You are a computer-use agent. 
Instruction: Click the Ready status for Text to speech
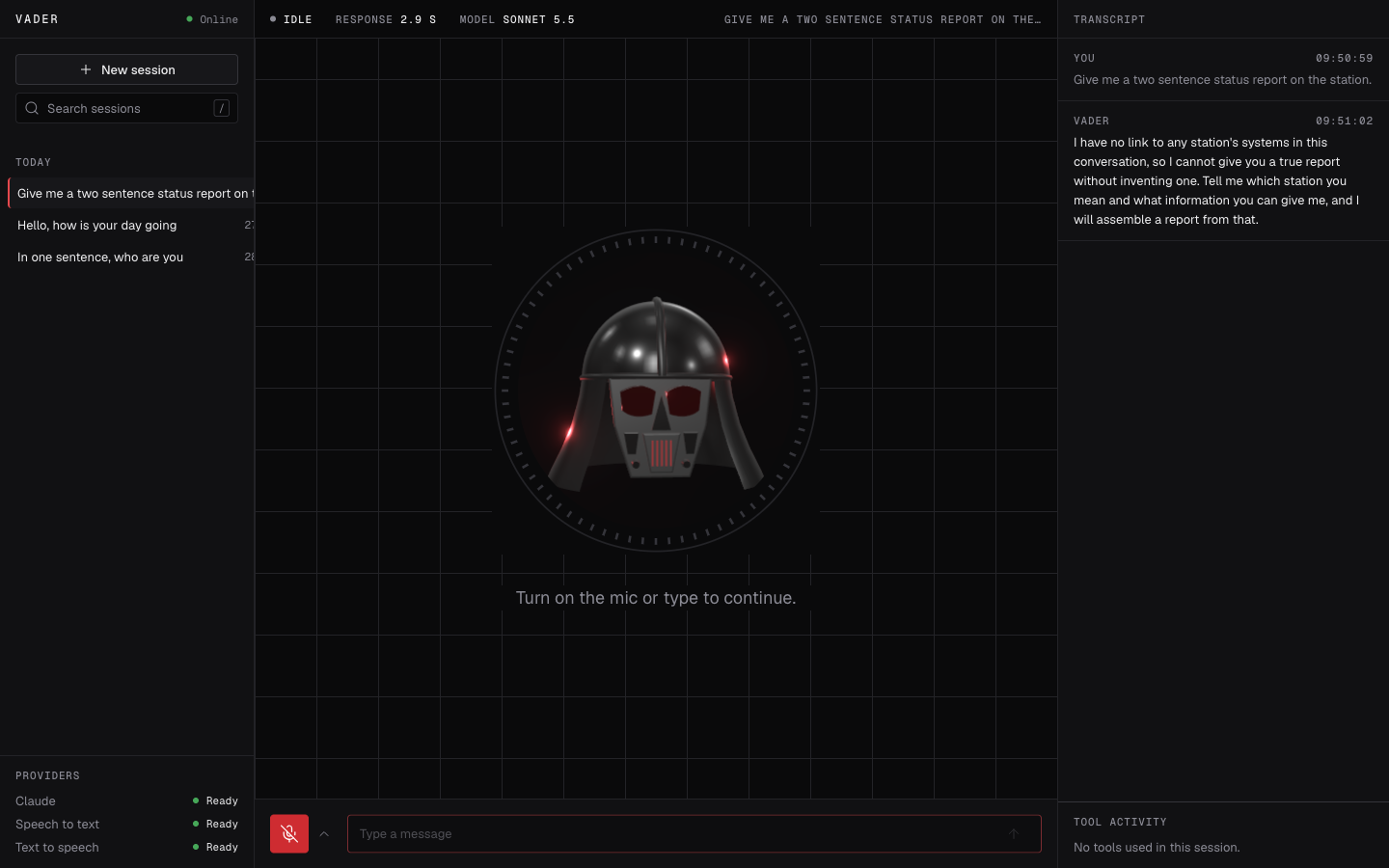[x=215, y=847]
